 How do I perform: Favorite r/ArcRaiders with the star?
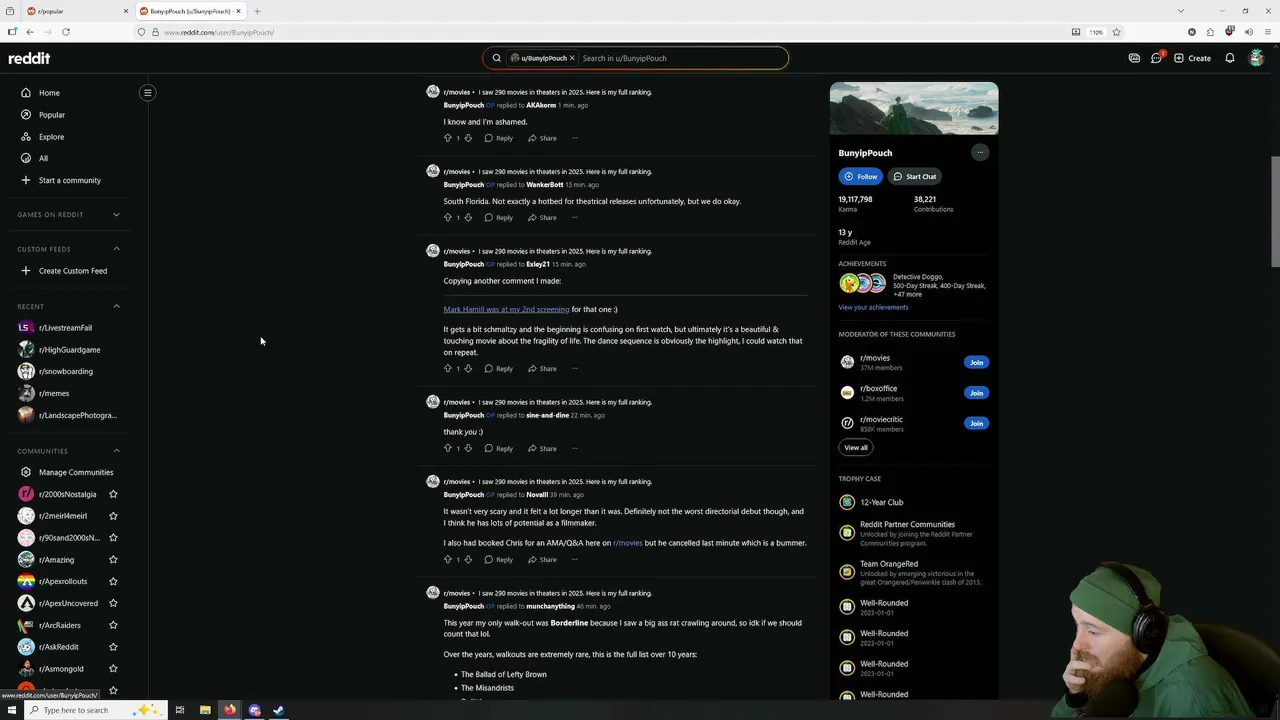pos(113,626)
